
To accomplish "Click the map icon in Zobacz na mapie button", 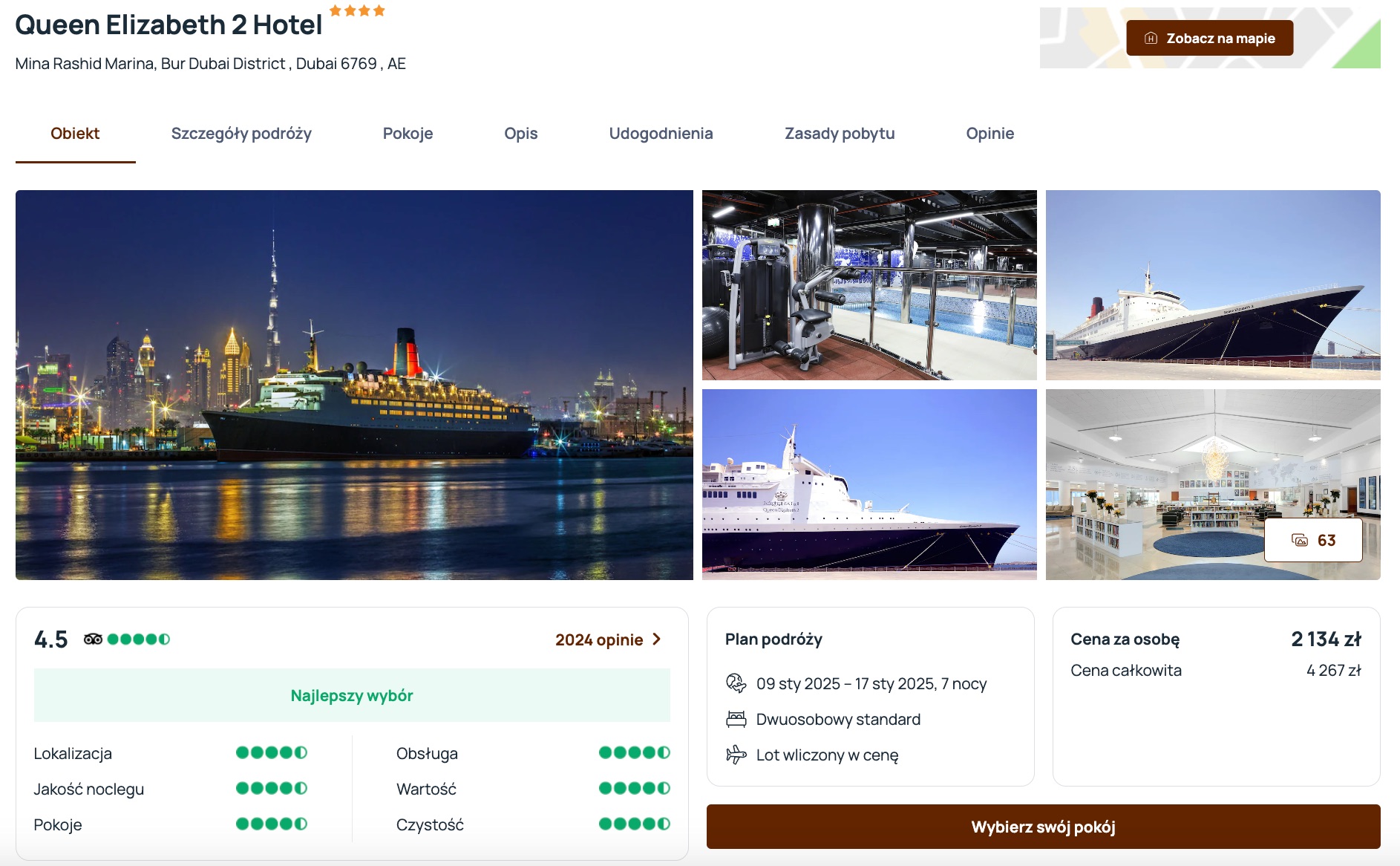I will pyautogui.click(x=1151, y=38).
